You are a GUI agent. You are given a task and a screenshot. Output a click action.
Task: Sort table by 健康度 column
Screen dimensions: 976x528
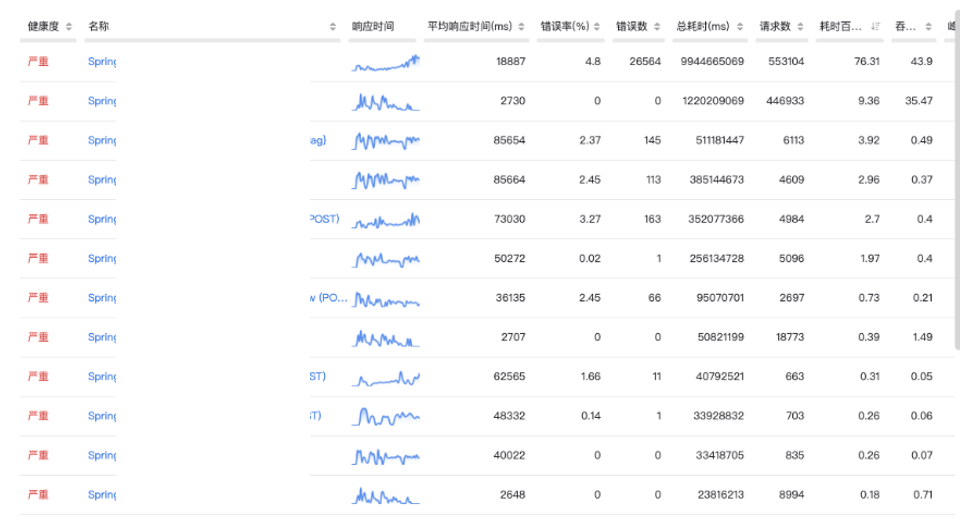[69, 27]
